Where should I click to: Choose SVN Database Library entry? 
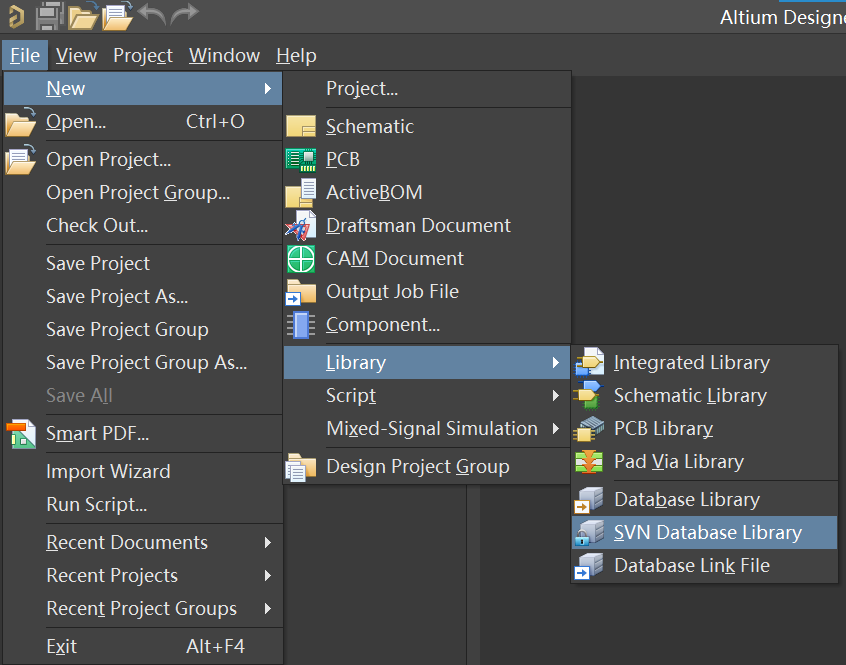click(705, 533)
